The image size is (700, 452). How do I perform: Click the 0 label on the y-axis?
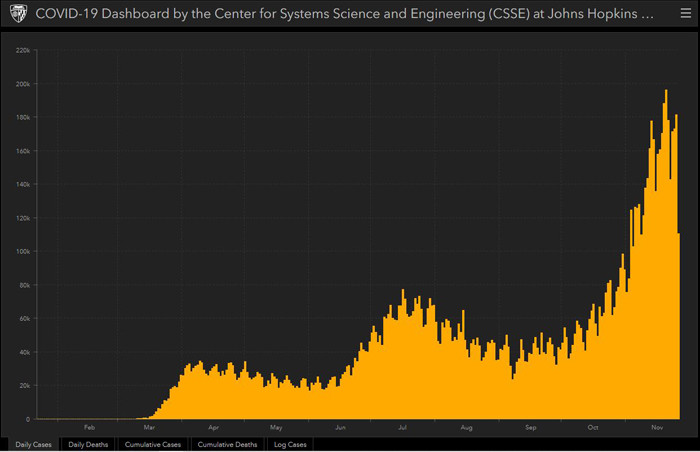click(x=28, y=419)
